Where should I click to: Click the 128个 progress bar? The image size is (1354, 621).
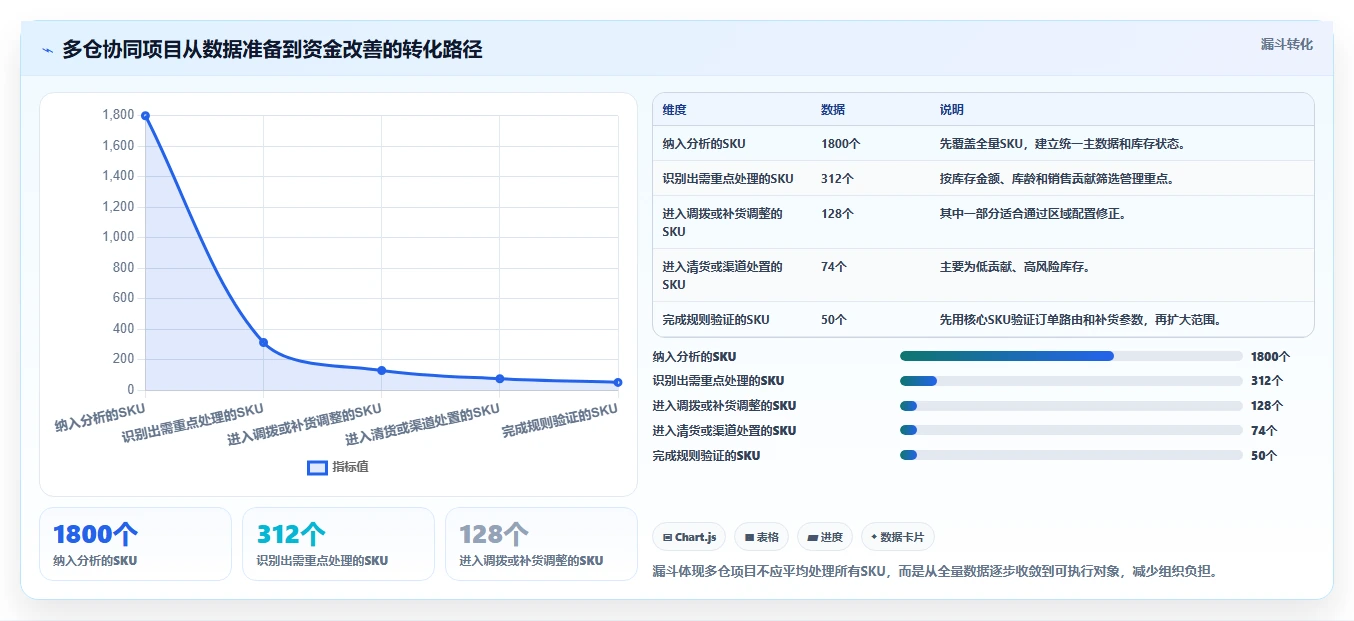pyautogui.click(x=1071, y=406)
